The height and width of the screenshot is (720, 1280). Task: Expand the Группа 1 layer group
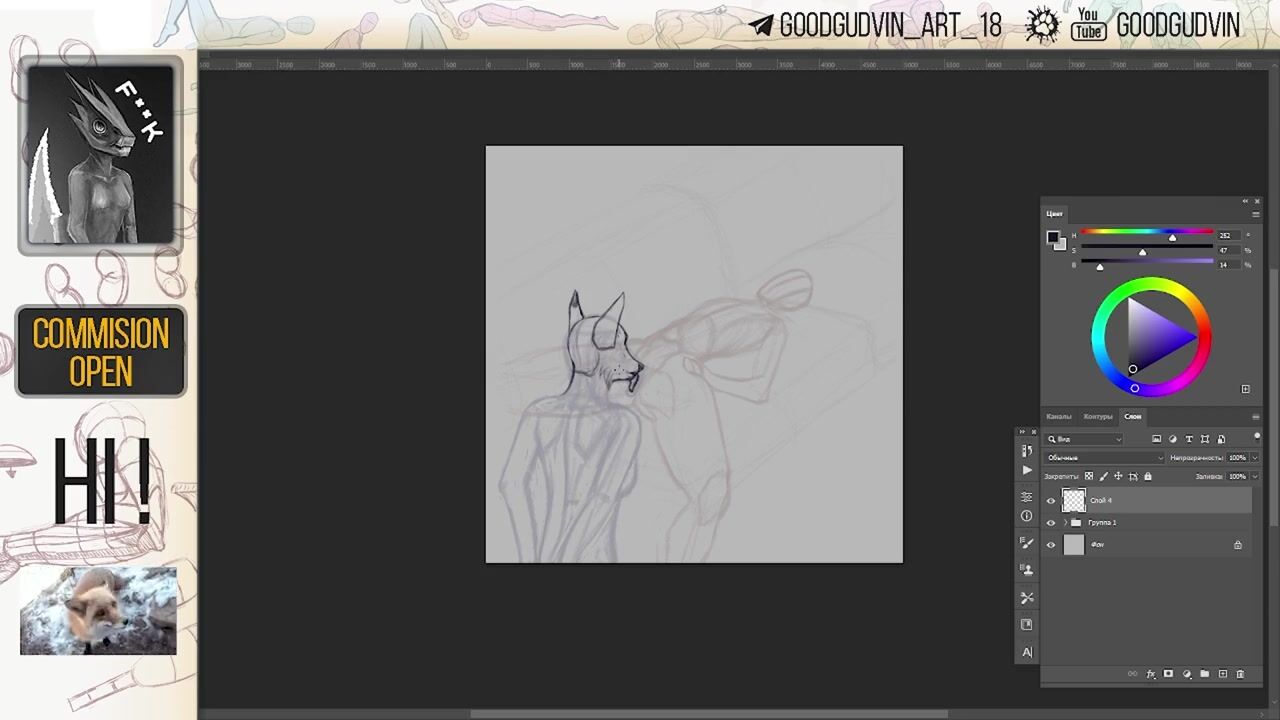[x=1065, y=523]
